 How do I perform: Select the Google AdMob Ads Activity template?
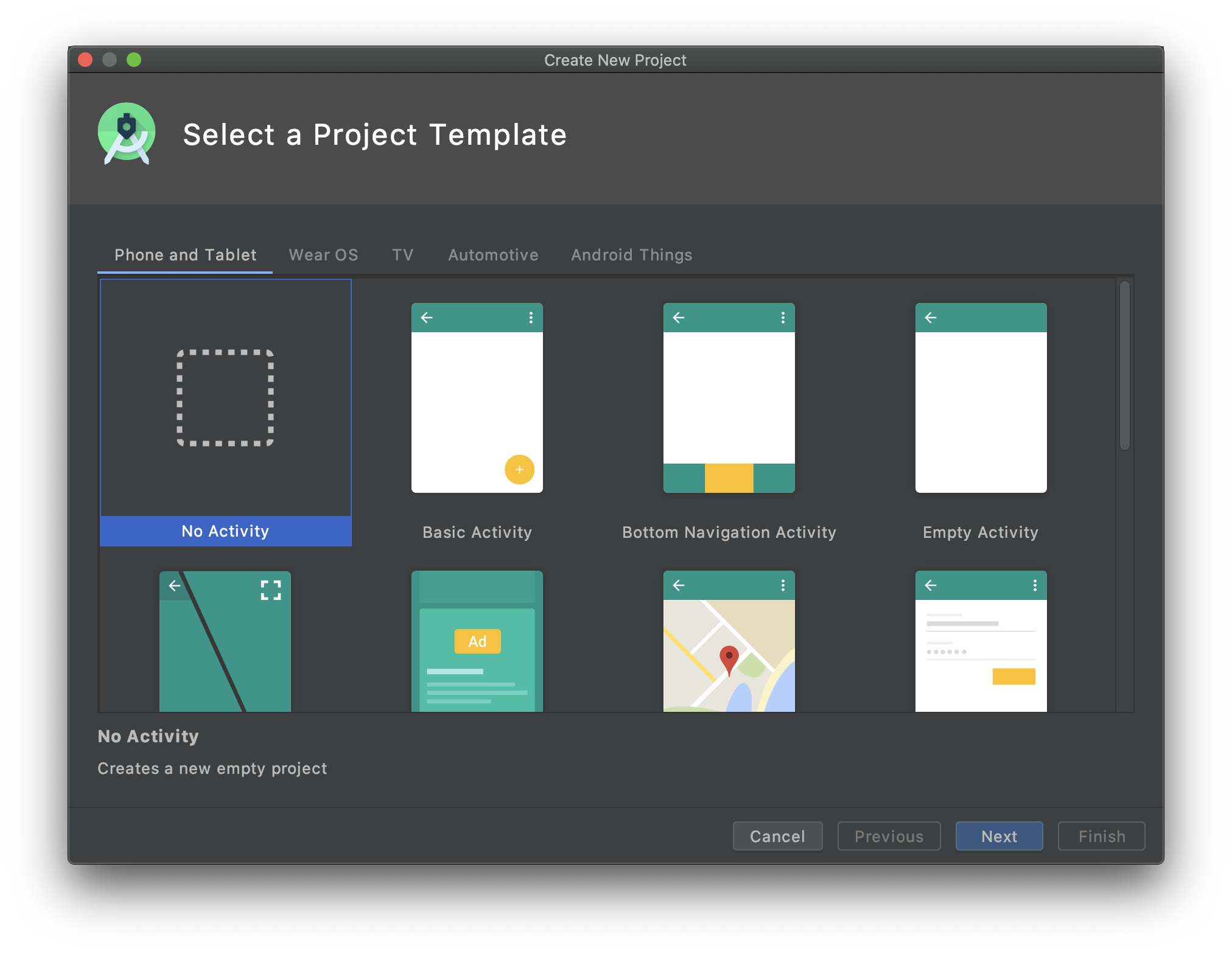(477, 641)
